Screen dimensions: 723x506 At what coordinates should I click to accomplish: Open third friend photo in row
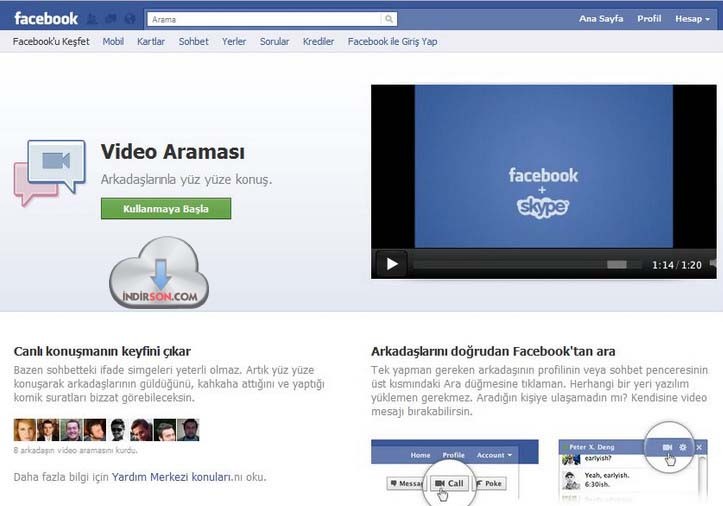71,430
